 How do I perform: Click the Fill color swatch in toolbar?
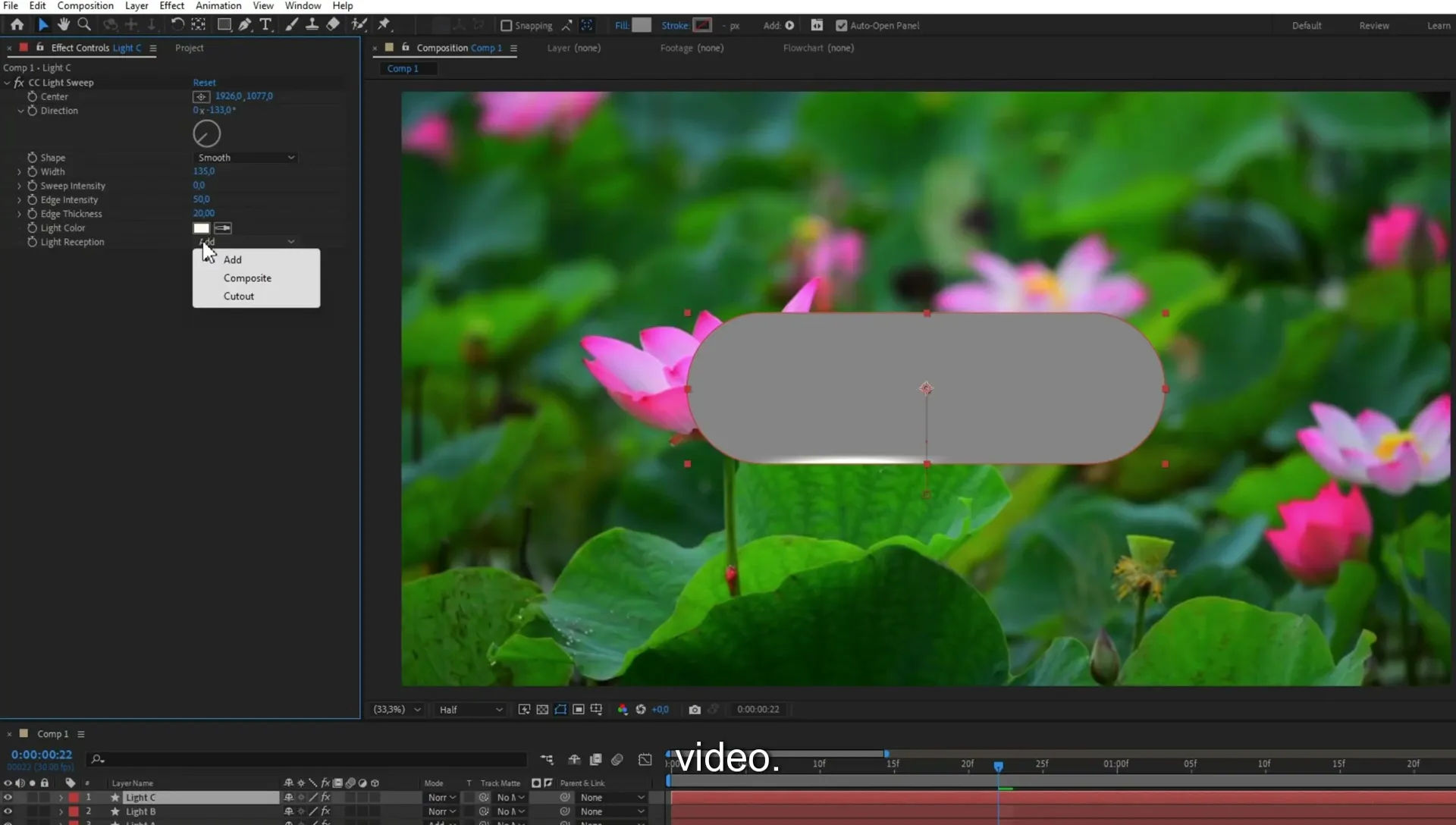[x=642, y=25]
